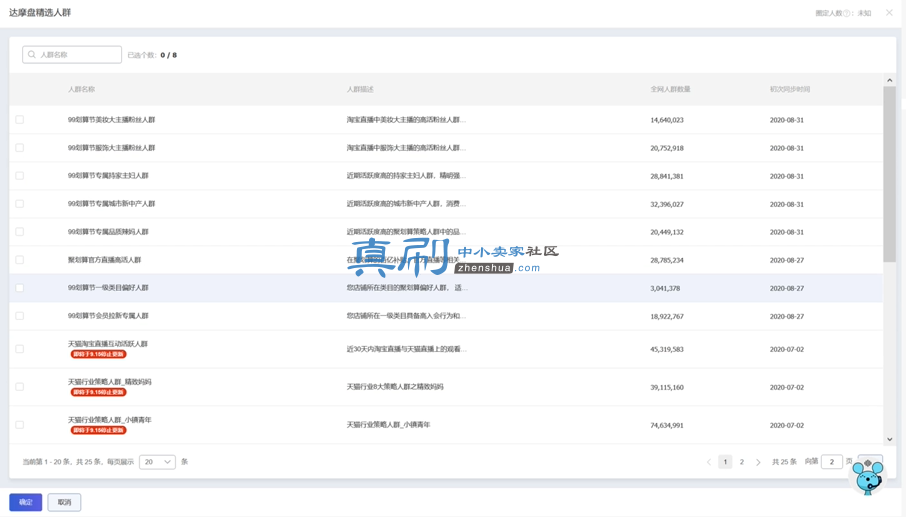Check the 99划算节美妆大主播粉丝人群 row
This screenshot has height=517, width=906.
pyautogui.click(x=20, y=120)
